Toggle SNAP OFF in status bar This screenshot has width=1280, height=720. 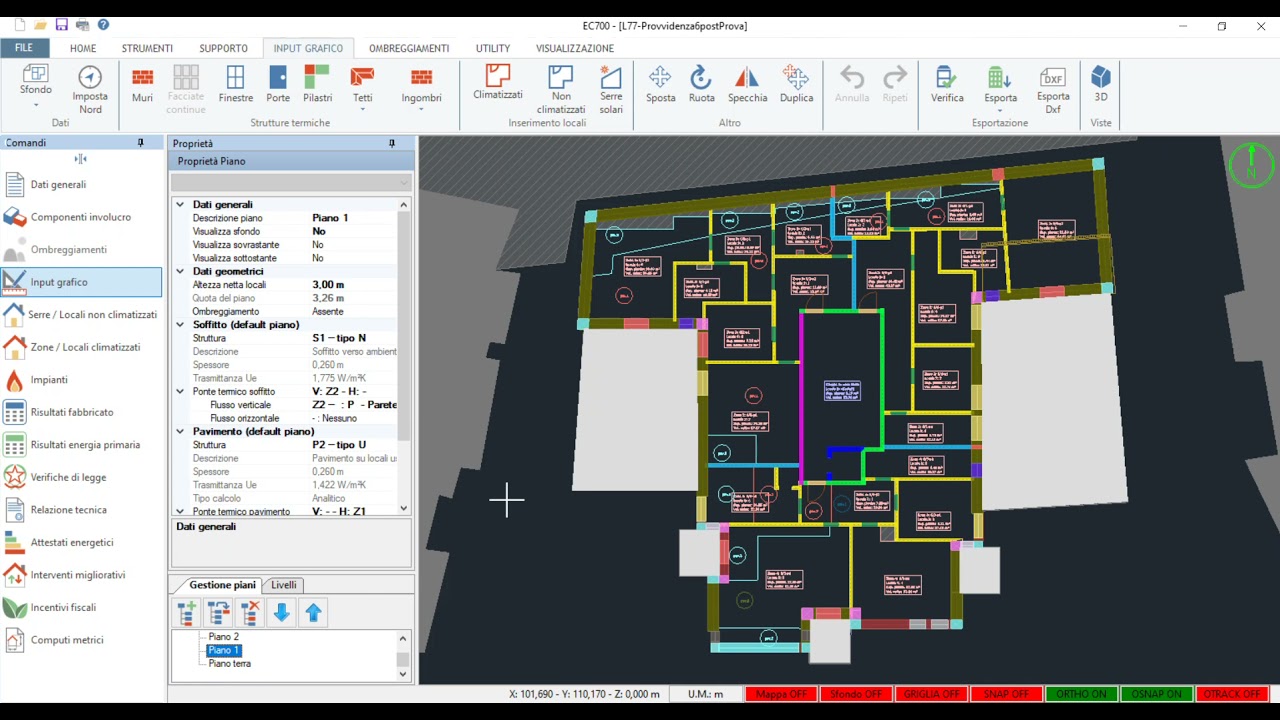click(x=1006, y=694)
